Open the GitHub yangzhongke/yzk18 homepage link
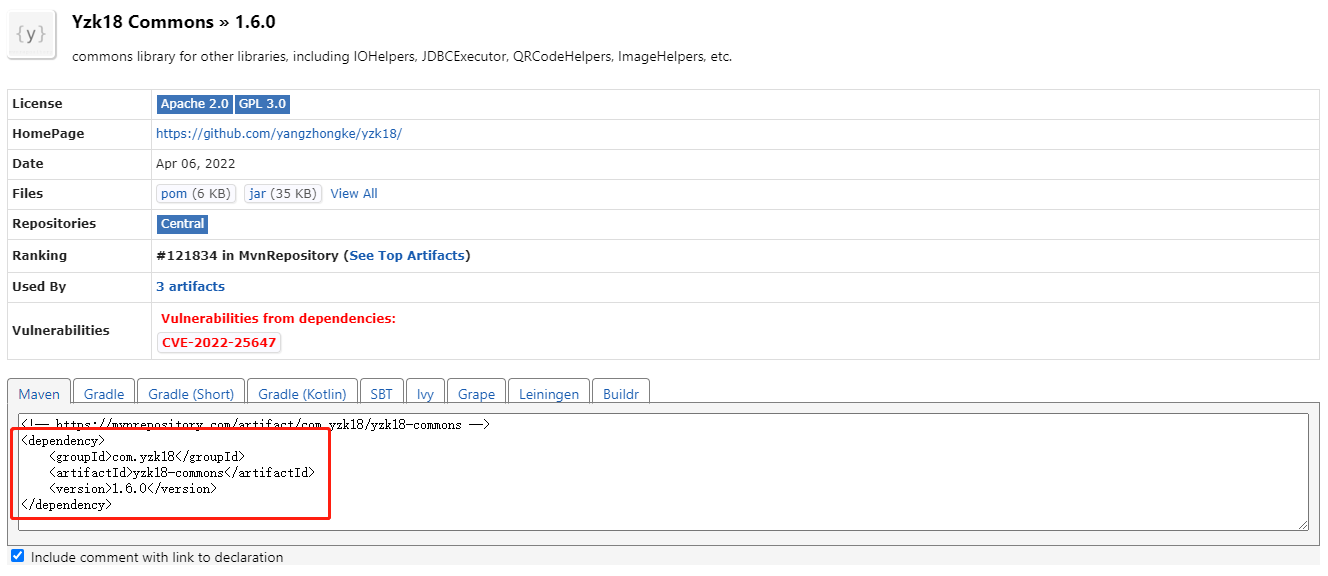 tap(279, 134)
